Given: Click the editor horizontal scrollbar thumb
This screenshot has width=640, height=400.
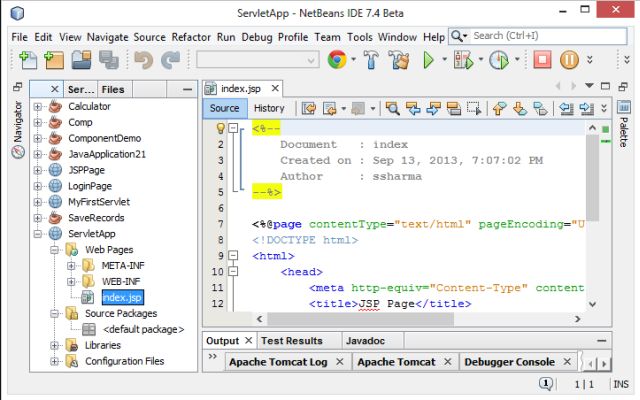Looking at the screenshot, I should coord(361,319).
